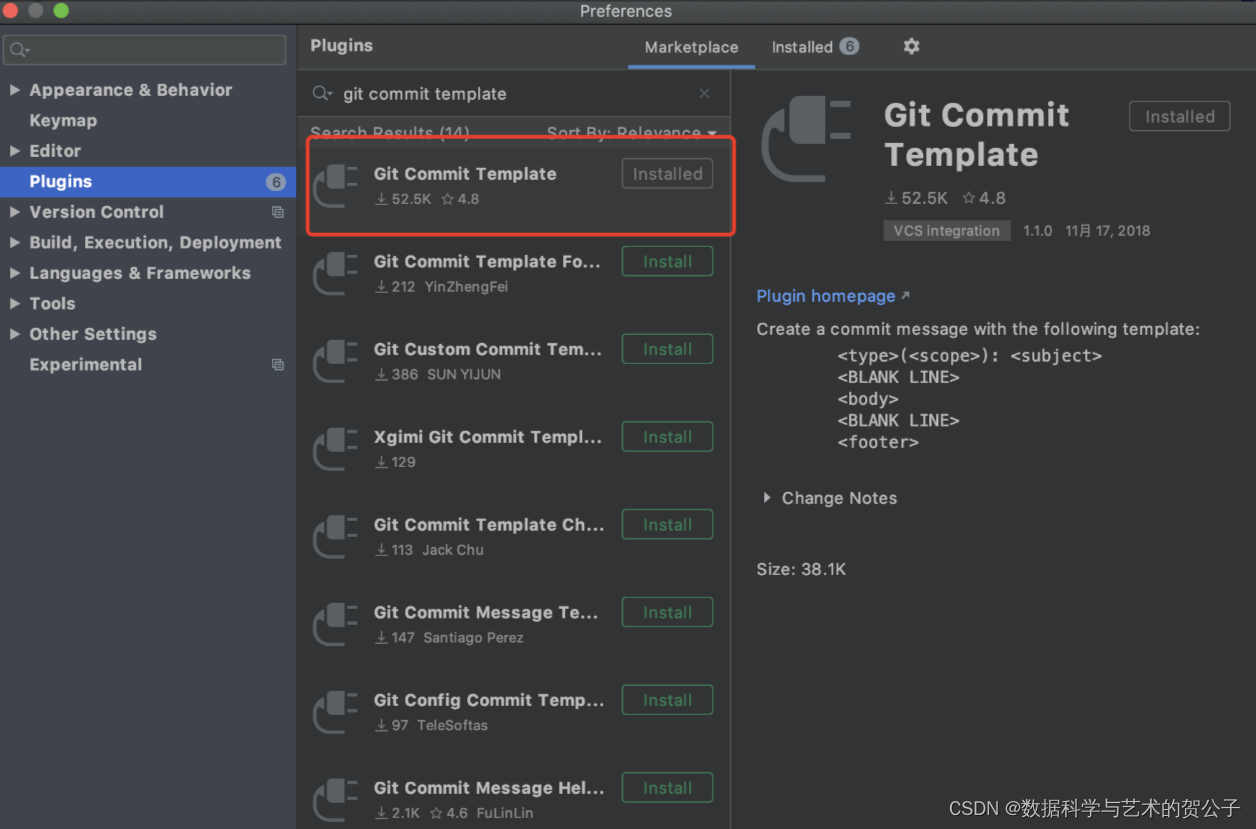The height and width of the screenshot is (829, 1256).
Task: Expand the Tools settings node
Action: pos(14,304)
